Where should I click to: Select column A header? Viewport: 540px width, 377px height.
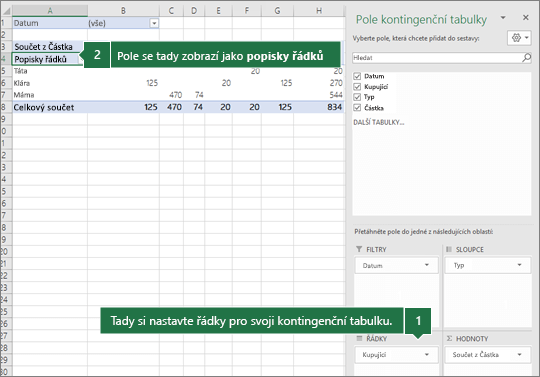50,11
